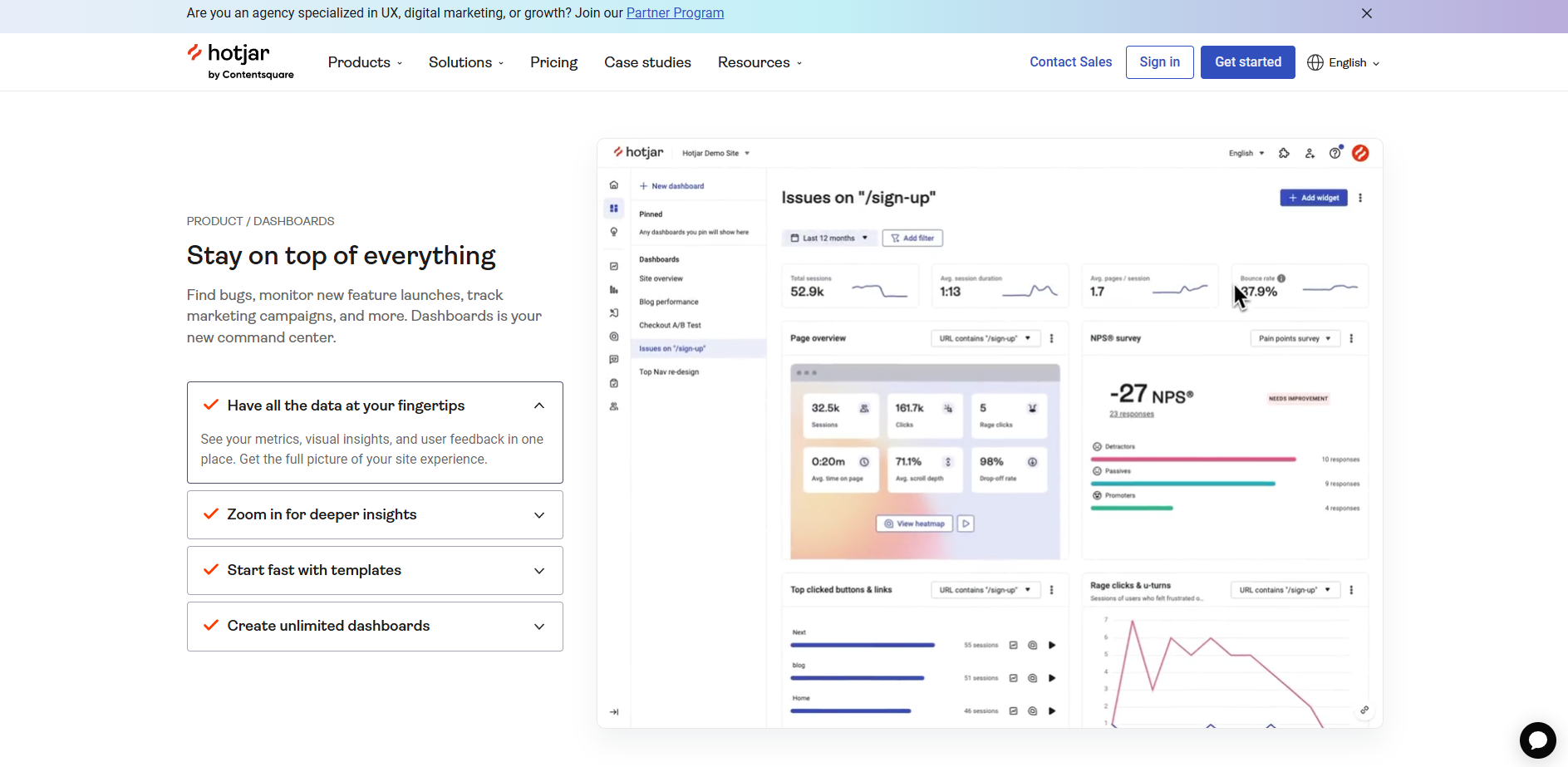Open the Partner Program link
The height and width of the screenshot is (767, 1568).
(x=675, y=13)
